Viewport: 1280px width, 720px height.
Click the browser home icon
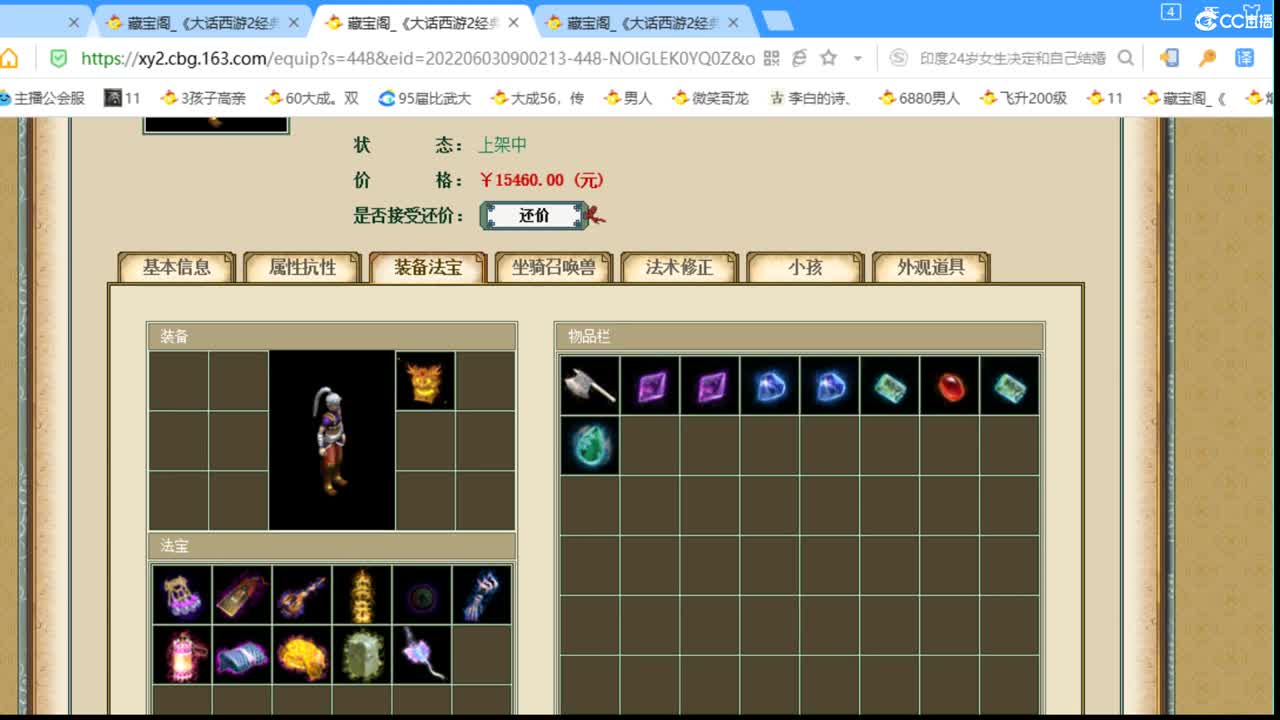pos(9,58)
